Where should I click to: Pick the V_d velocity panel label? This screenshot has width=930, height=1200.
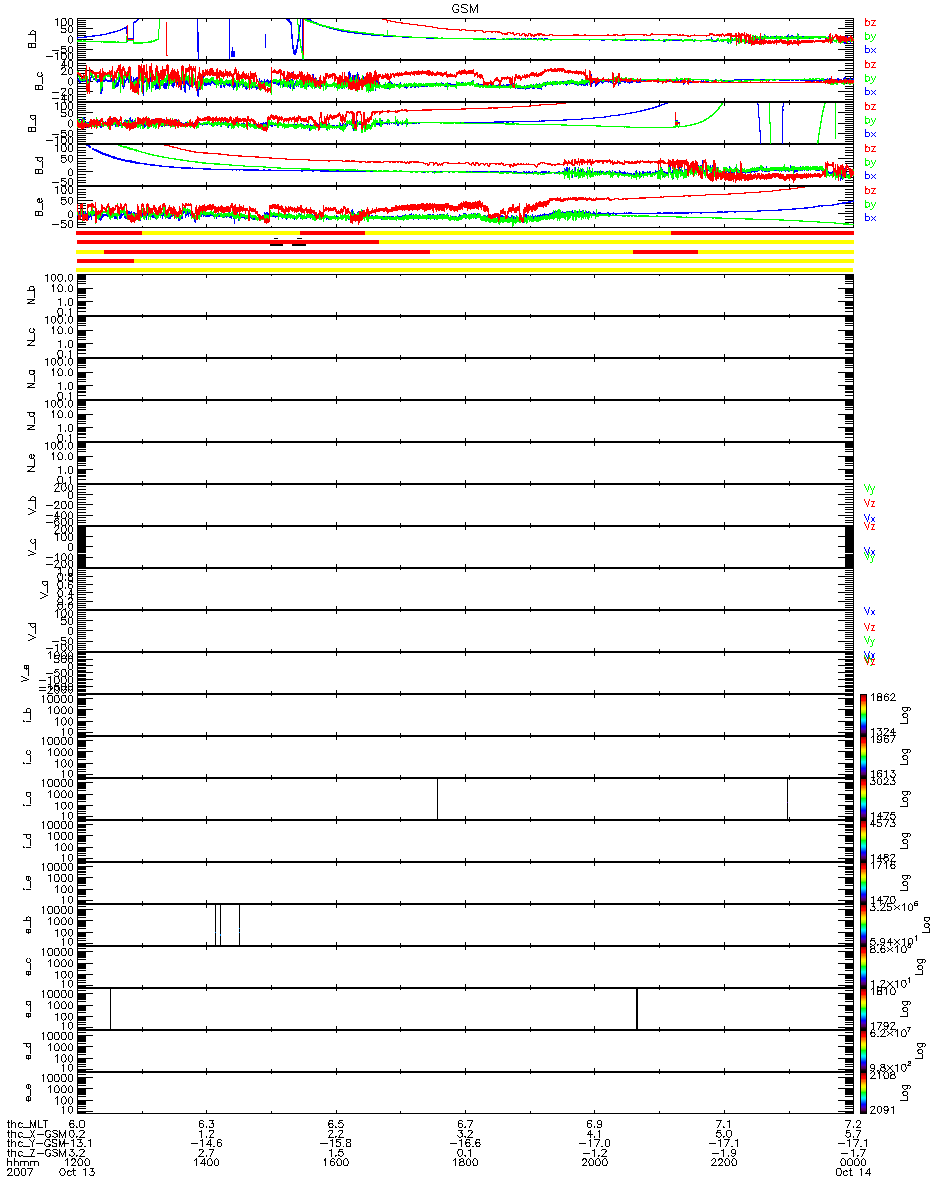[32, 630]
